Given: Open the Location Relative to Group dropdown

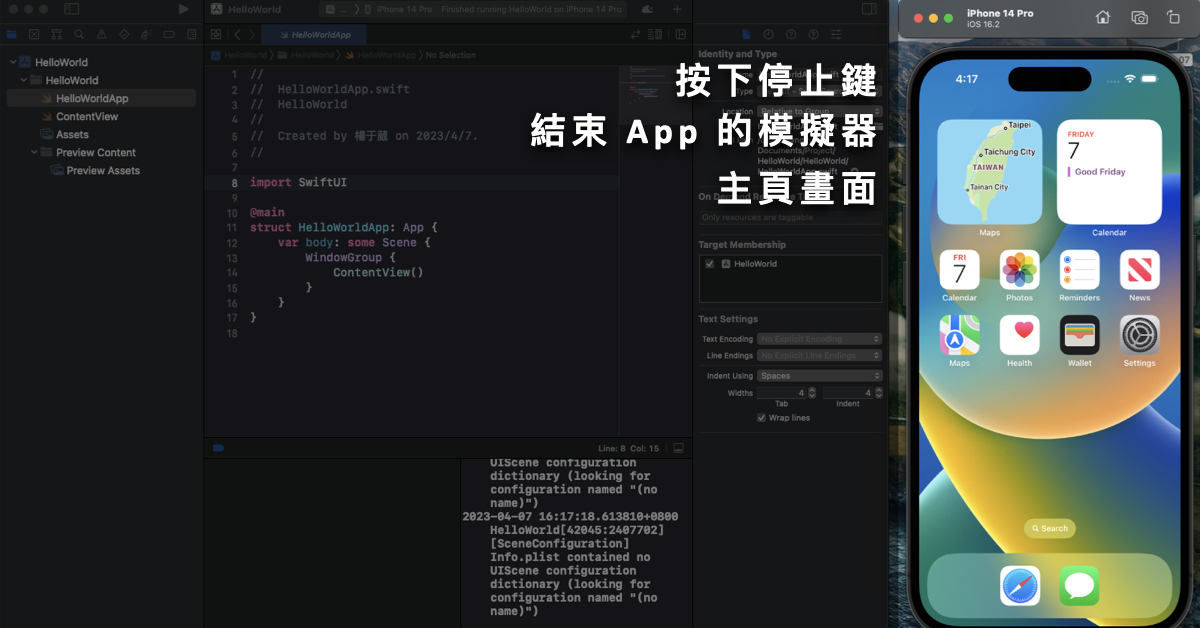Looking at the screenshot, I should [820, 111].
